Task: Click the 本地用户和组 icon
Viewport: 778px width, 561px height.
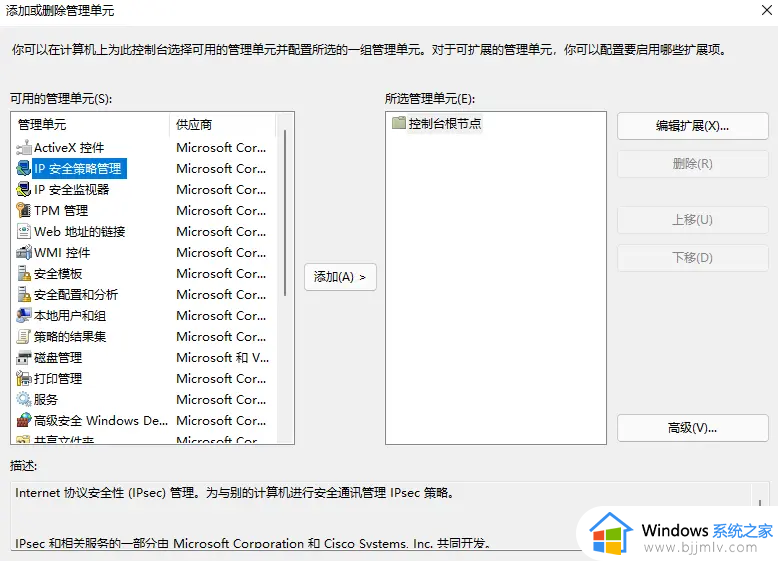Action: (24, 315)
